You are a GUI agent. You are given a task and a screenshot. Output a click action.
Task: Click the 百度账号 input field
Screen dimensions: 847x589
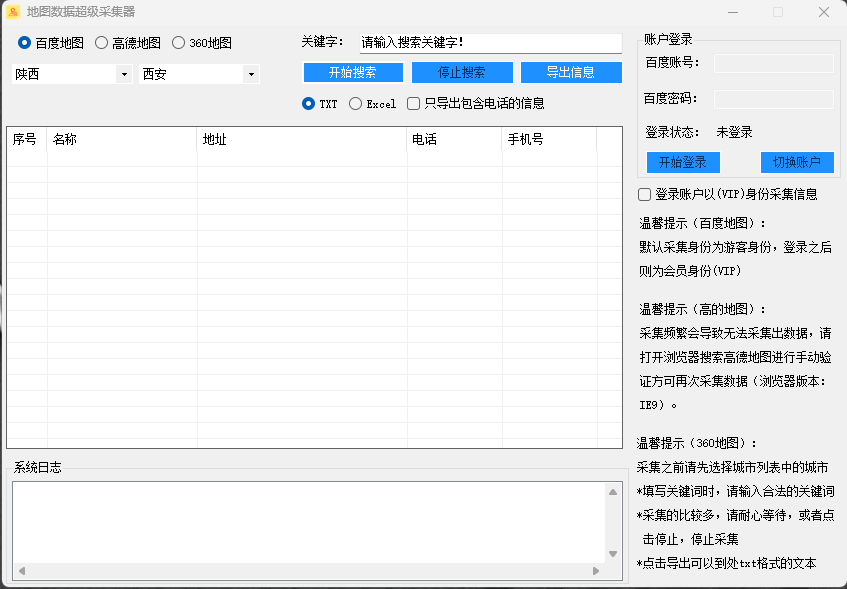pyautogui.click(x=773, y=63)
